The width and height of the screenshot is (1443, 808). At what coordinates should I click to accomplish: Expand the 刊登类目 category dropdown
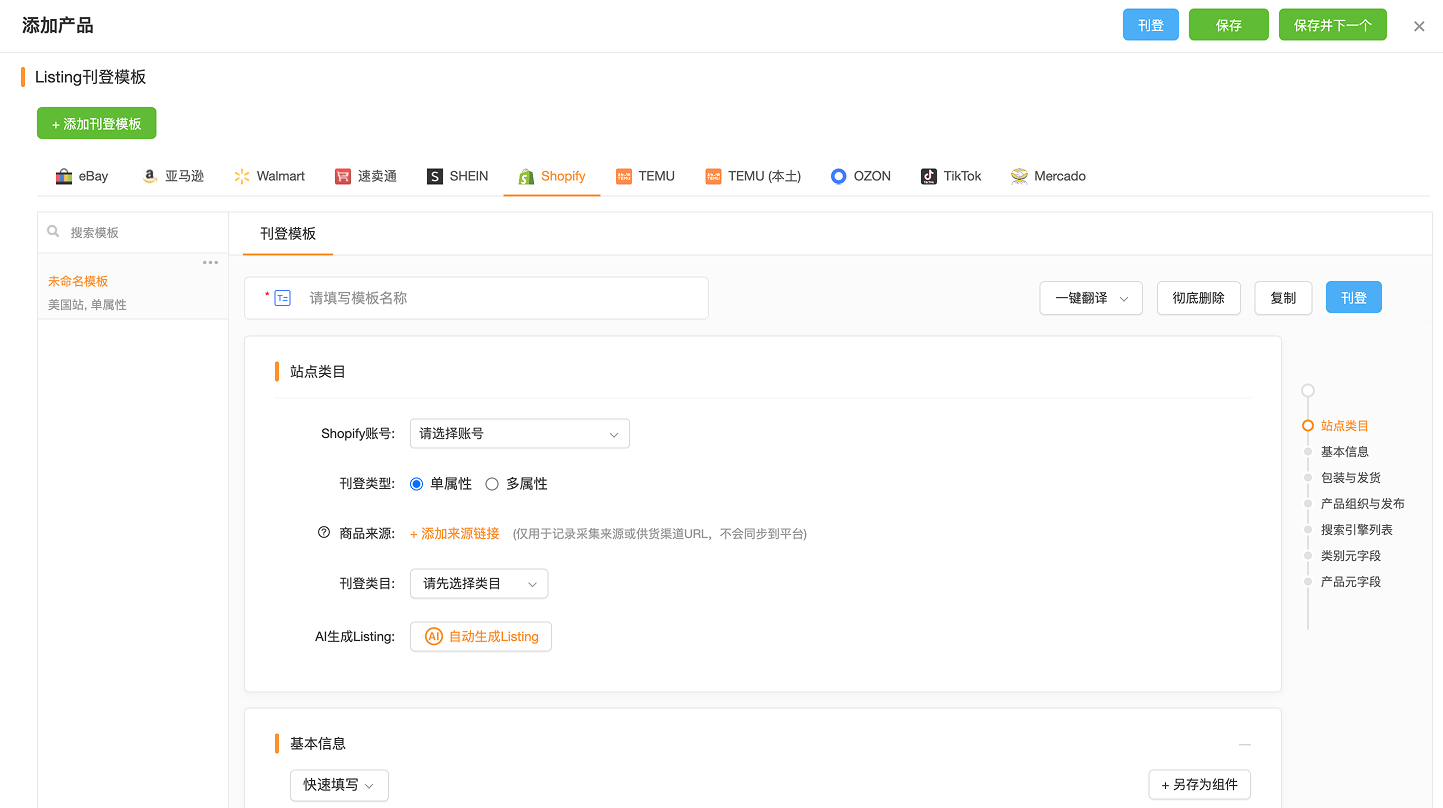point(479,584)
